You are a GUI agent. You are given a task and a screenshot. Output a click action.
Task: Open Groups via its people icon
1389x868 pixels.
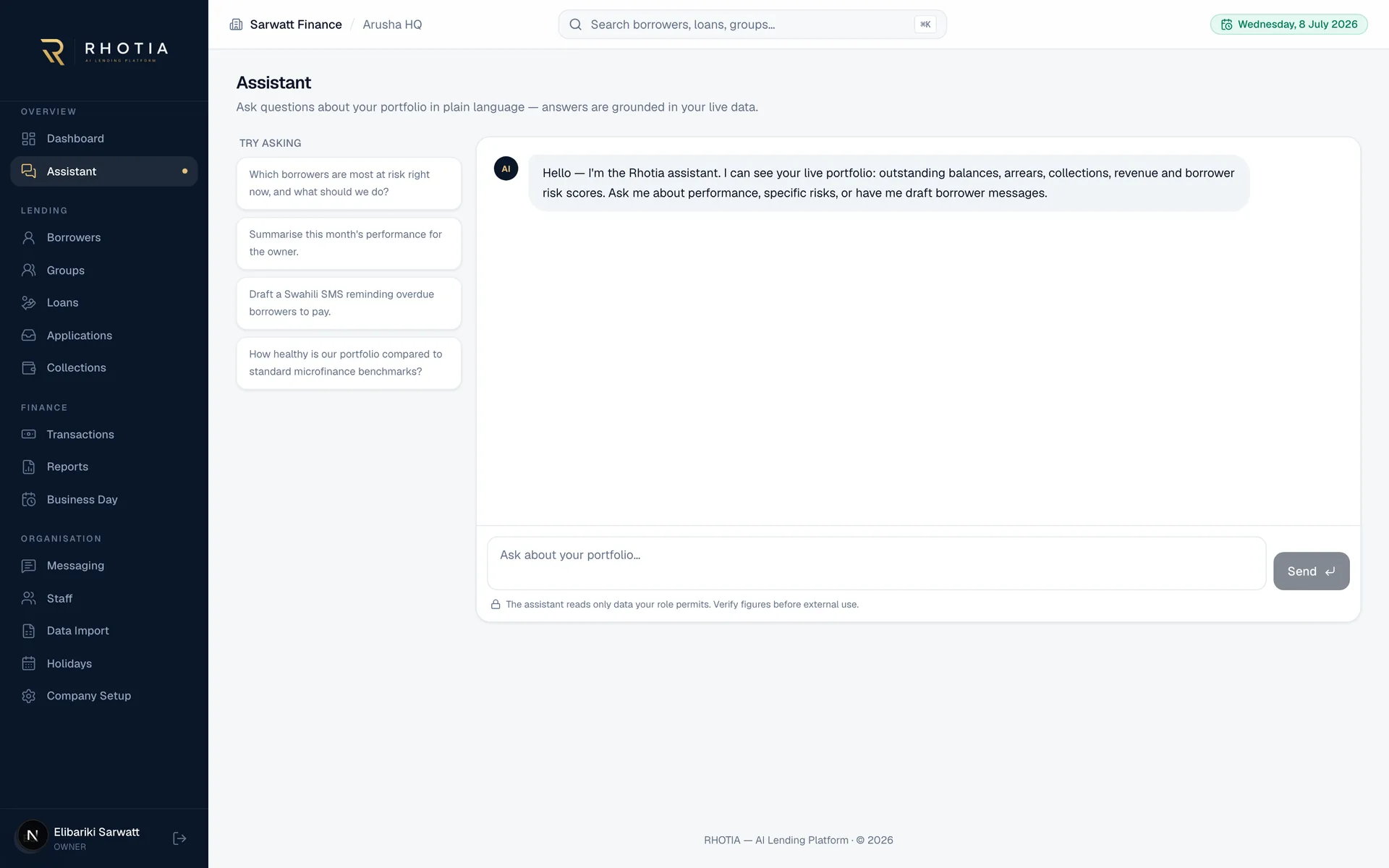[29, 271]
